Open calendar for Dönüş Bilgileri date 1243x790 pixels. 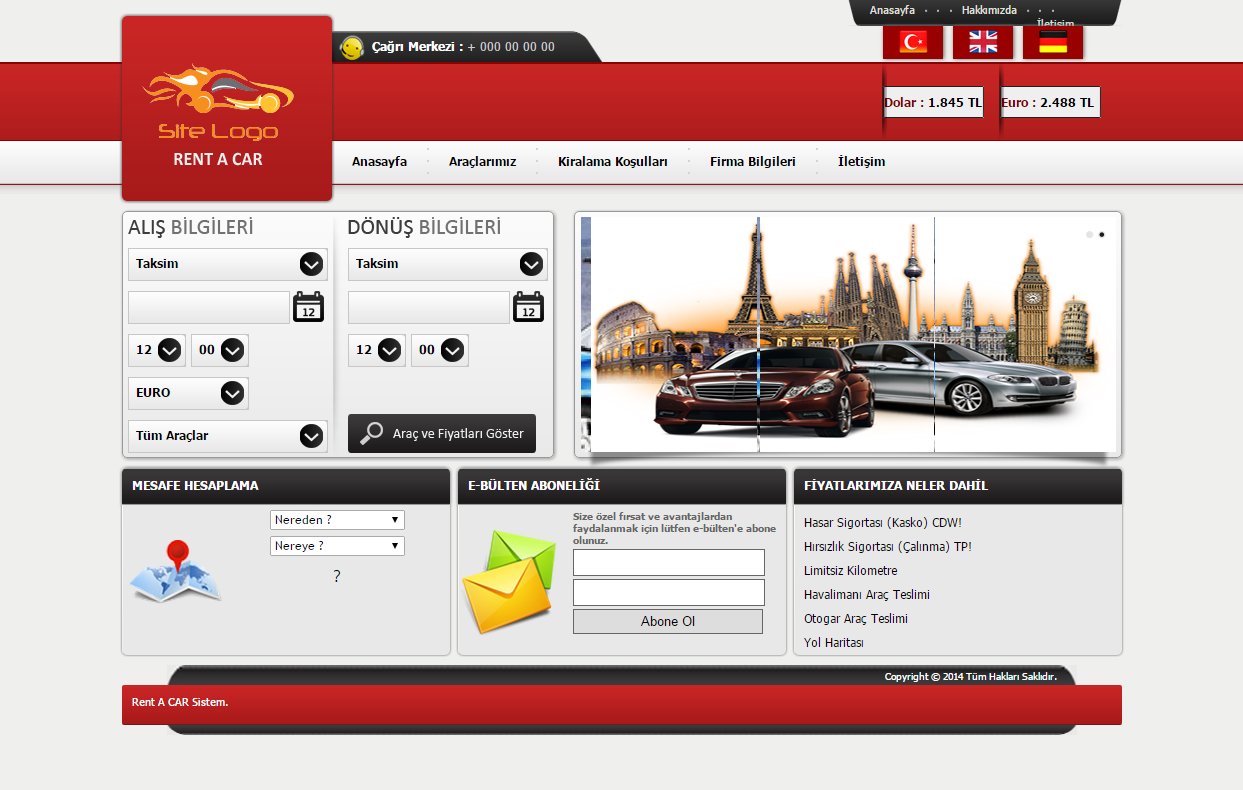pos(529,307)
